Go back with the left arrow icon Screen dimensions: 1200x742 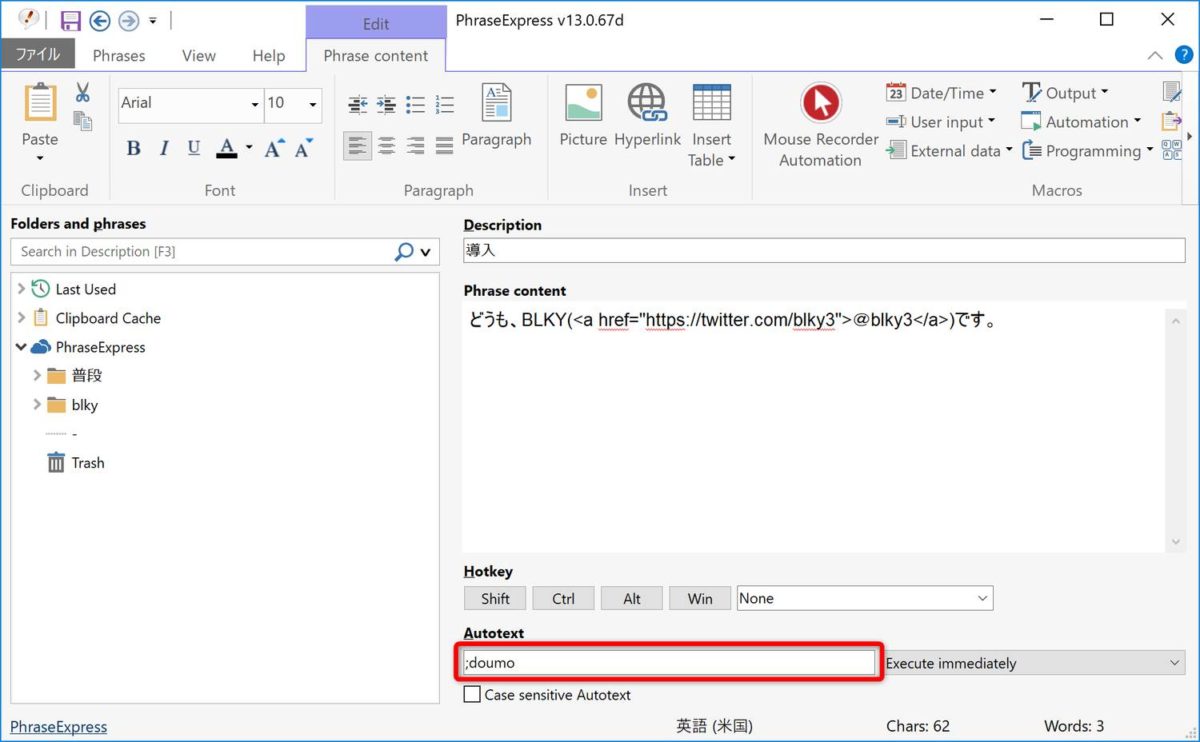99,20
